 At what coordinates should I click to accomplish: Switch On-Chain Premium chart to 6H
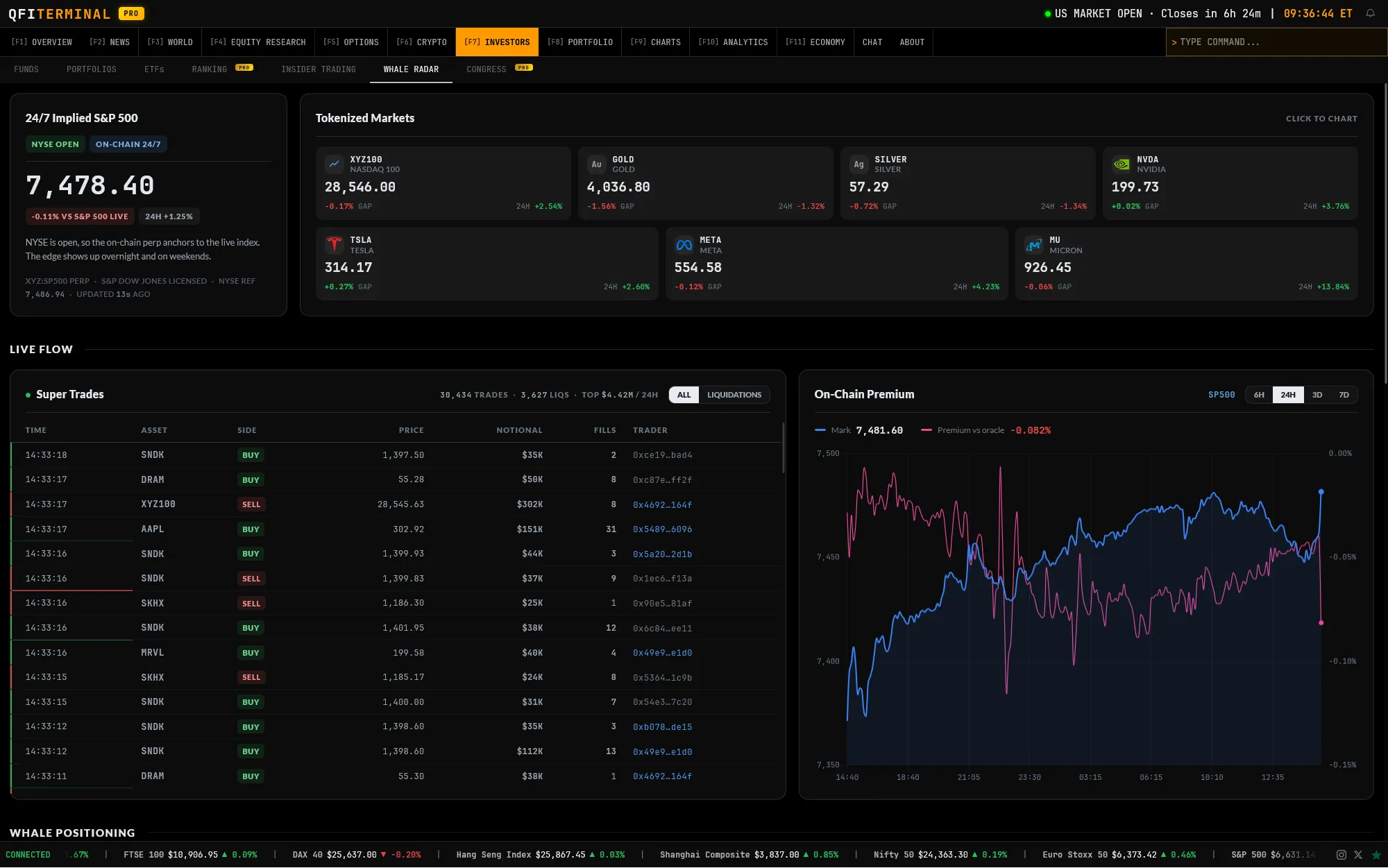coord(1259,395)
